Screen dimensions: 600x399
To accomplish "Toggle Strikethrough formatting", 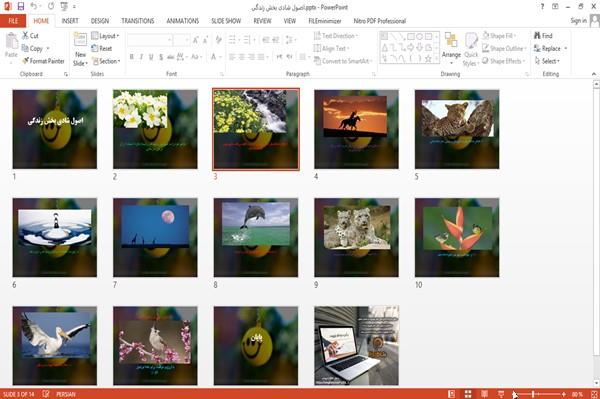I will click(171, 57).
